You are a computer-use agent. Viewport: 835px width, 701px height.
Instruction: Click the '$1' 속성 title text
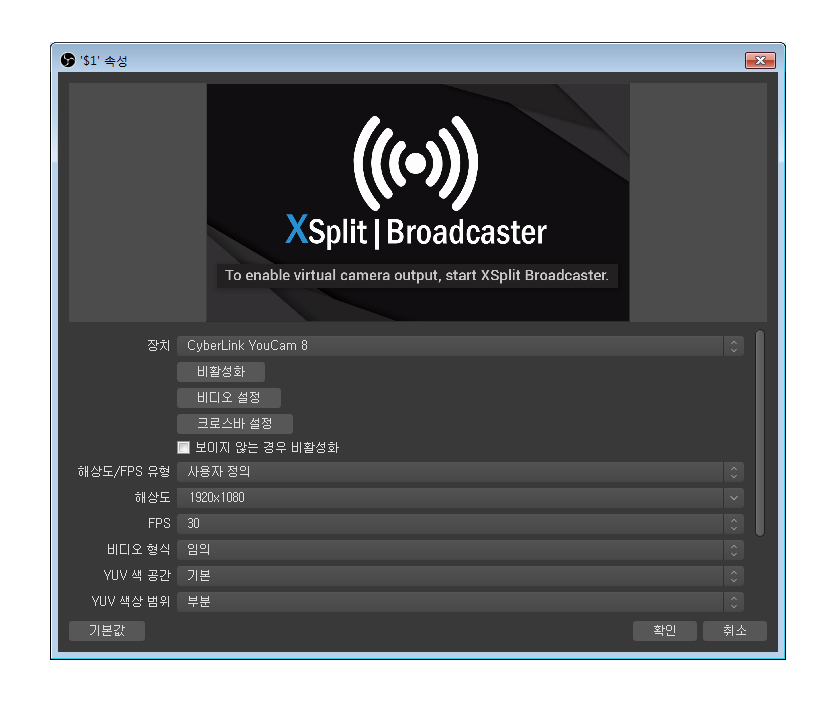coord(104,61)
